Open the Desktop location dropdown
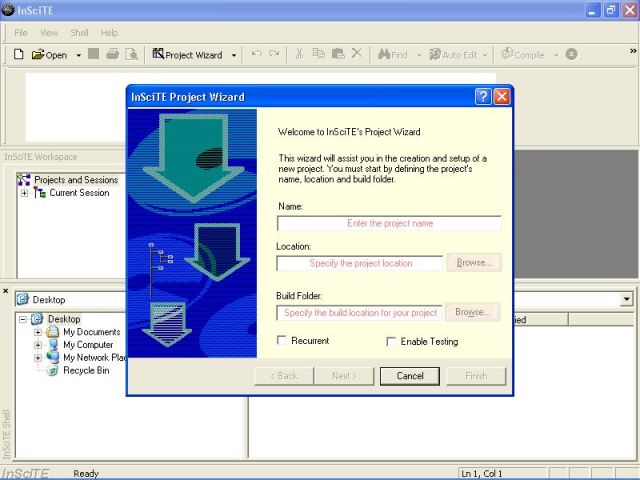The height and width of the screenshot is (480, 640). coord(627,299)
